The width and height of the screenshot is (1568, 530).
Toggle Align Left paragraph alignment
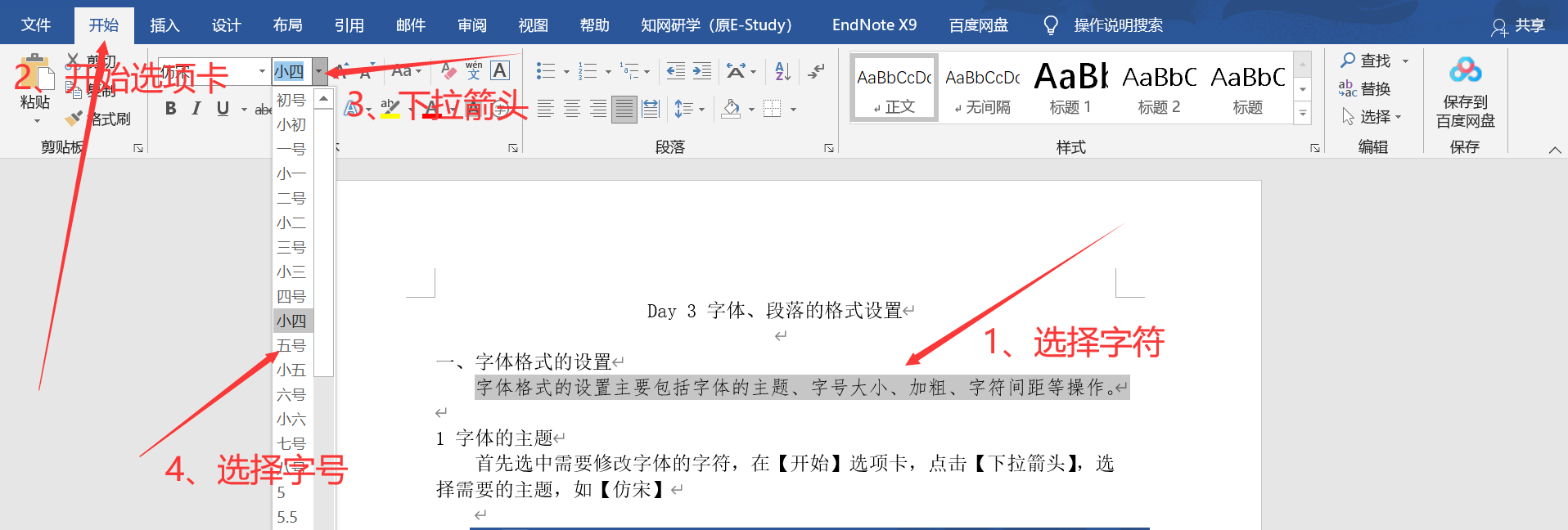point(546,109)
